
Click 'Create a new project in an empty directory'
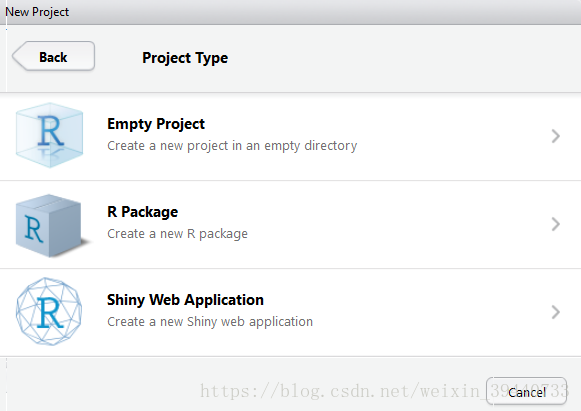tap(232, 146)
